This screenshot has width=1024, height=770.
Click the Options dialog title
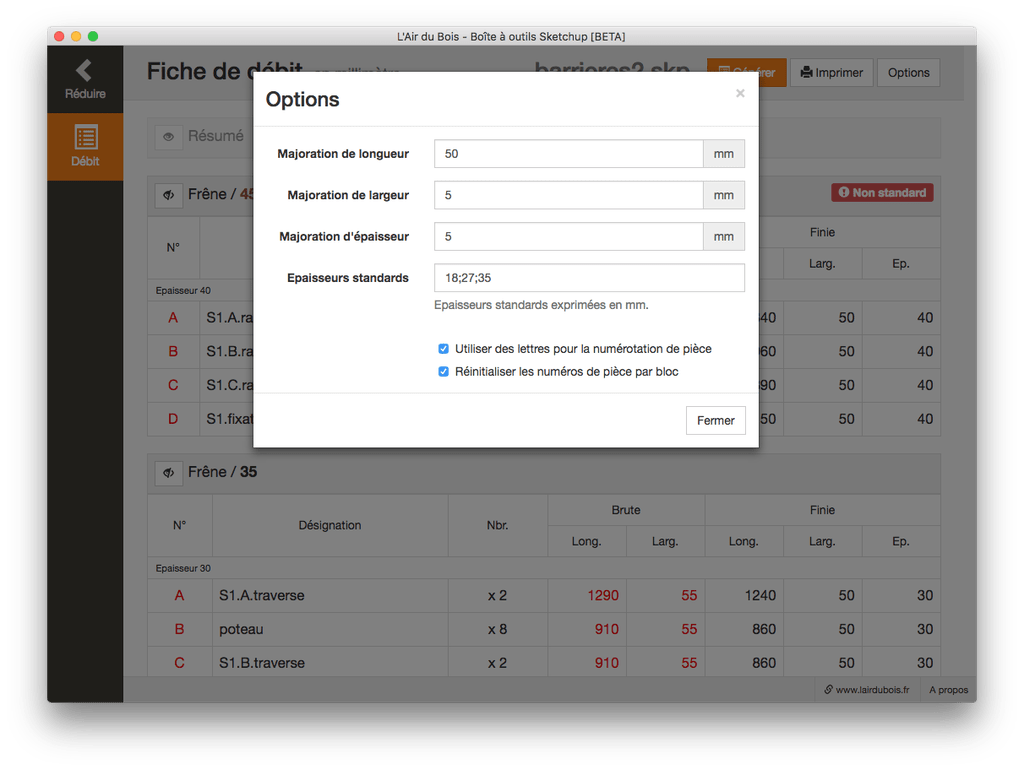coord(302,99)
